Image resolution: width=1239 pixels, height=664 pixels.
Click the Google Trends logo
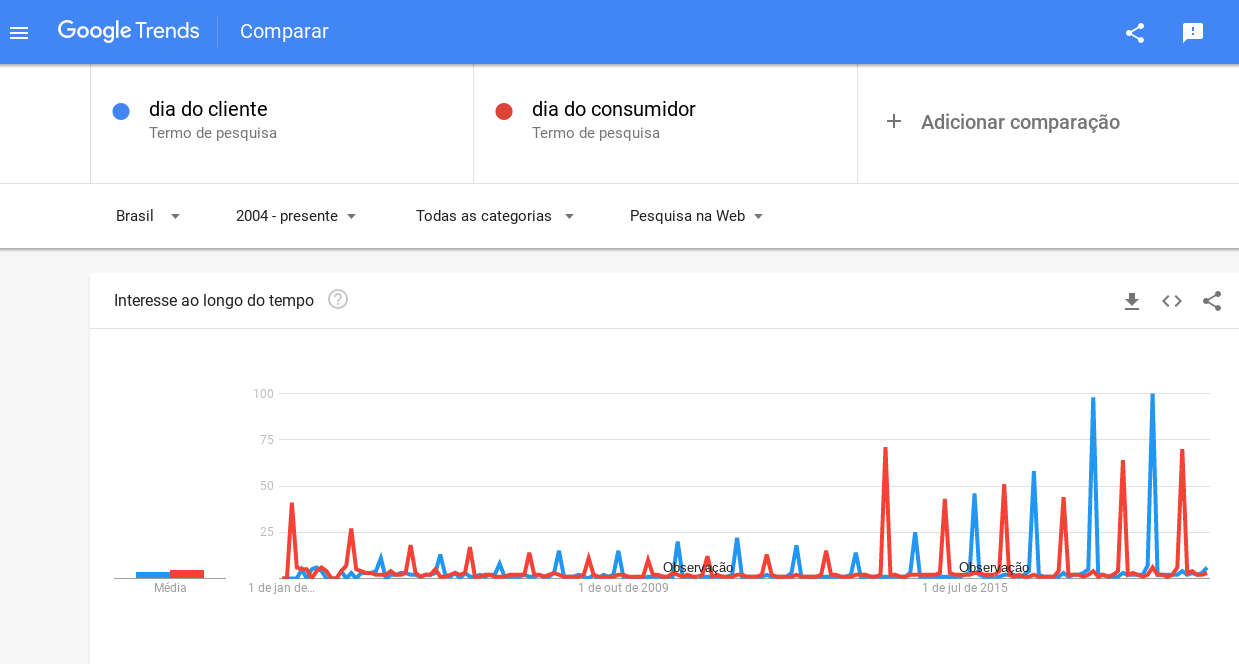click(x=128, y=31)
